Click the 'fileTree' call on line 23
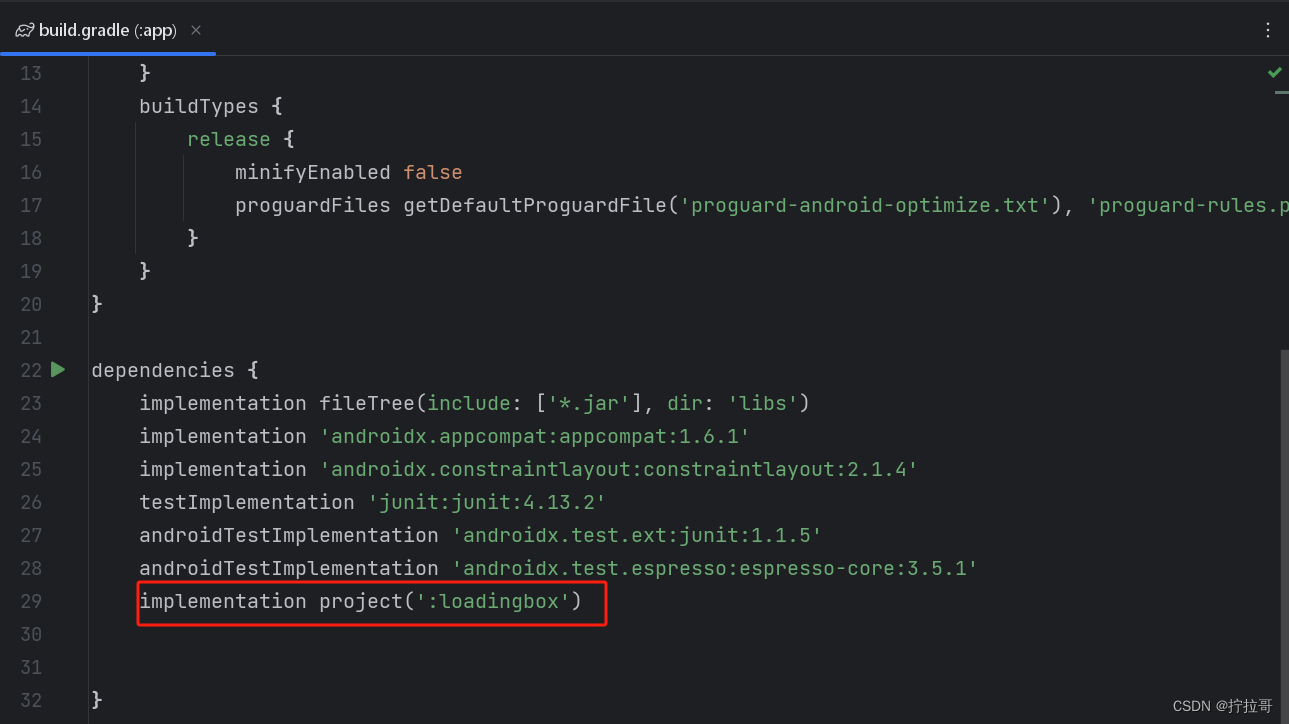Image resolution: width=1289 pixels, height=724 pixels. tap(367, 403)
